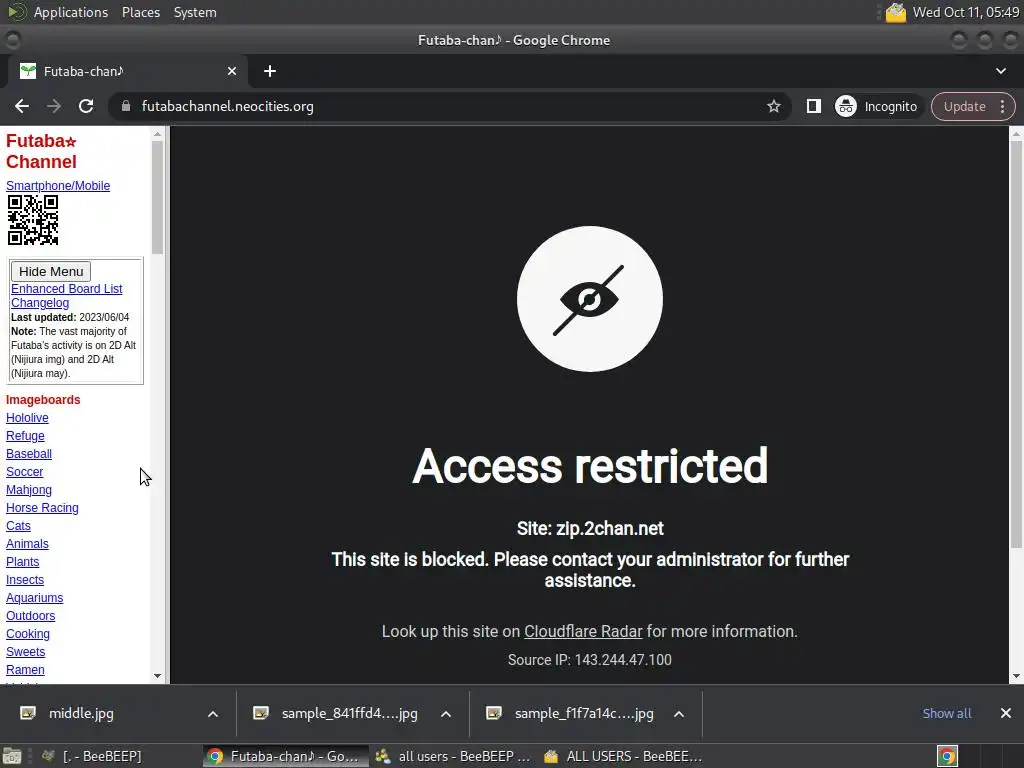Expand options for sample_f1f7a14c download
The image size is (1024, 768).
click(x=679, y=714)
